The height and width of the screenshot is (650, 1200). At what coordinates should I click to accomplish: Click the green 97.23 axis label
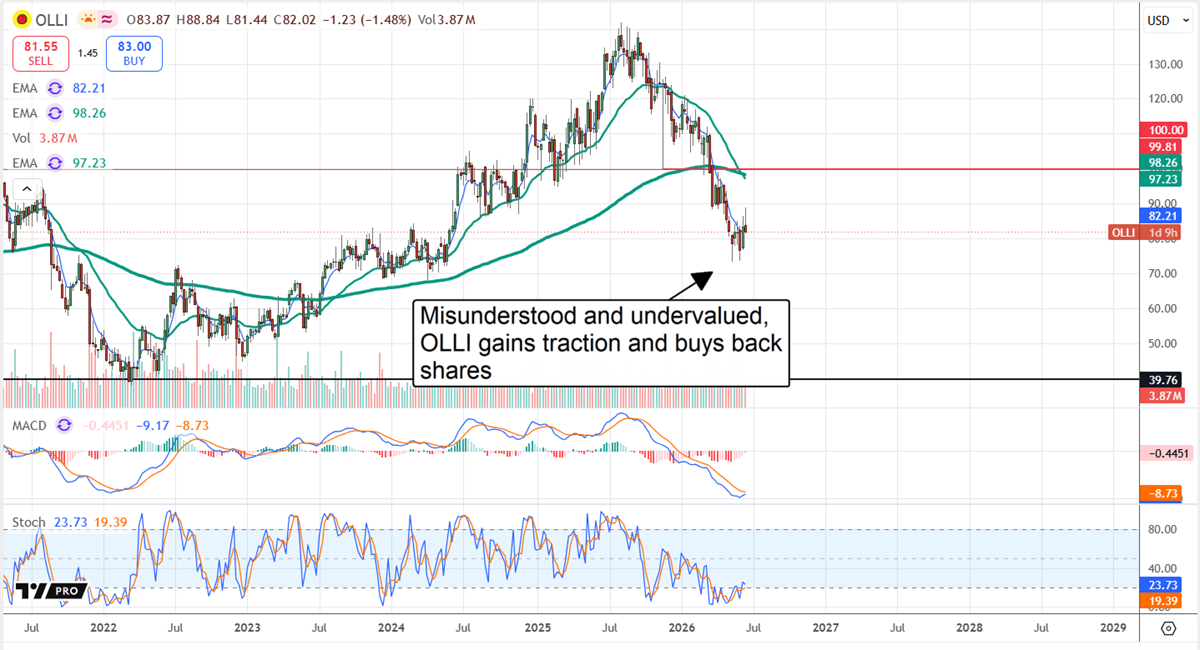(1163, 178)
